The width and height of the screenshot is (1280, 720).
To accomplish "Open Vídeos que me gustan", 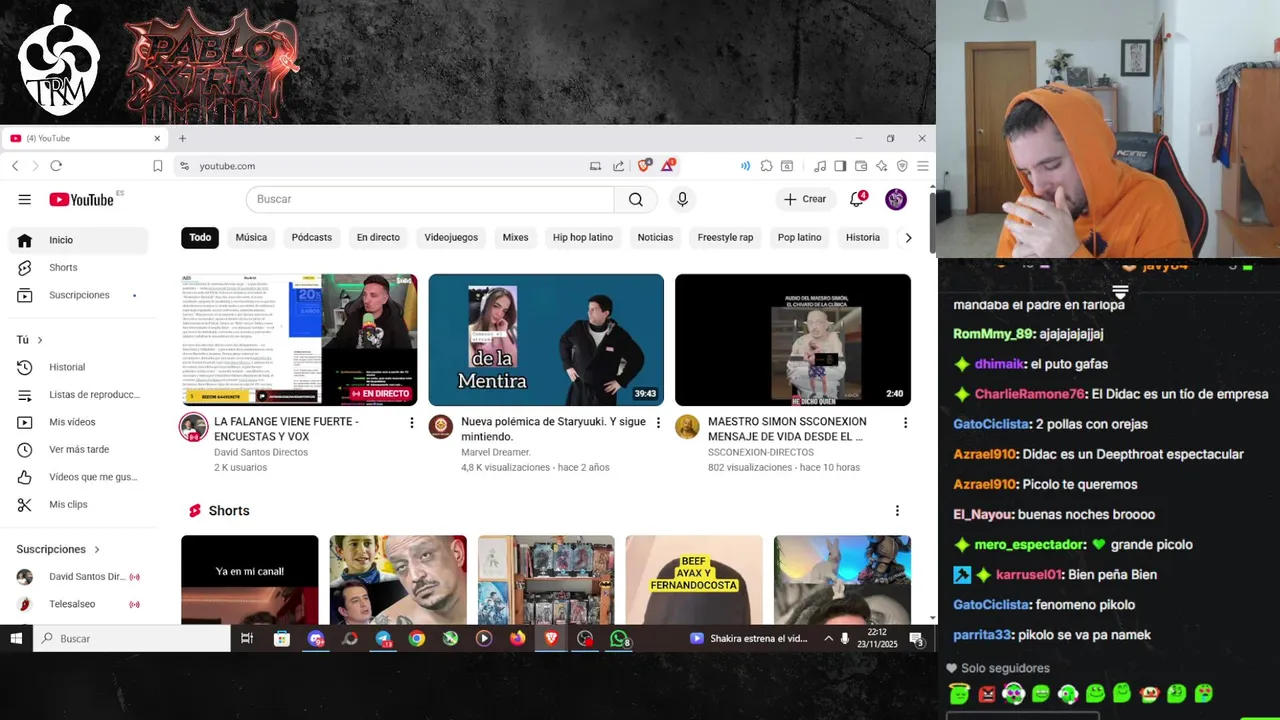I will point(78,477).
